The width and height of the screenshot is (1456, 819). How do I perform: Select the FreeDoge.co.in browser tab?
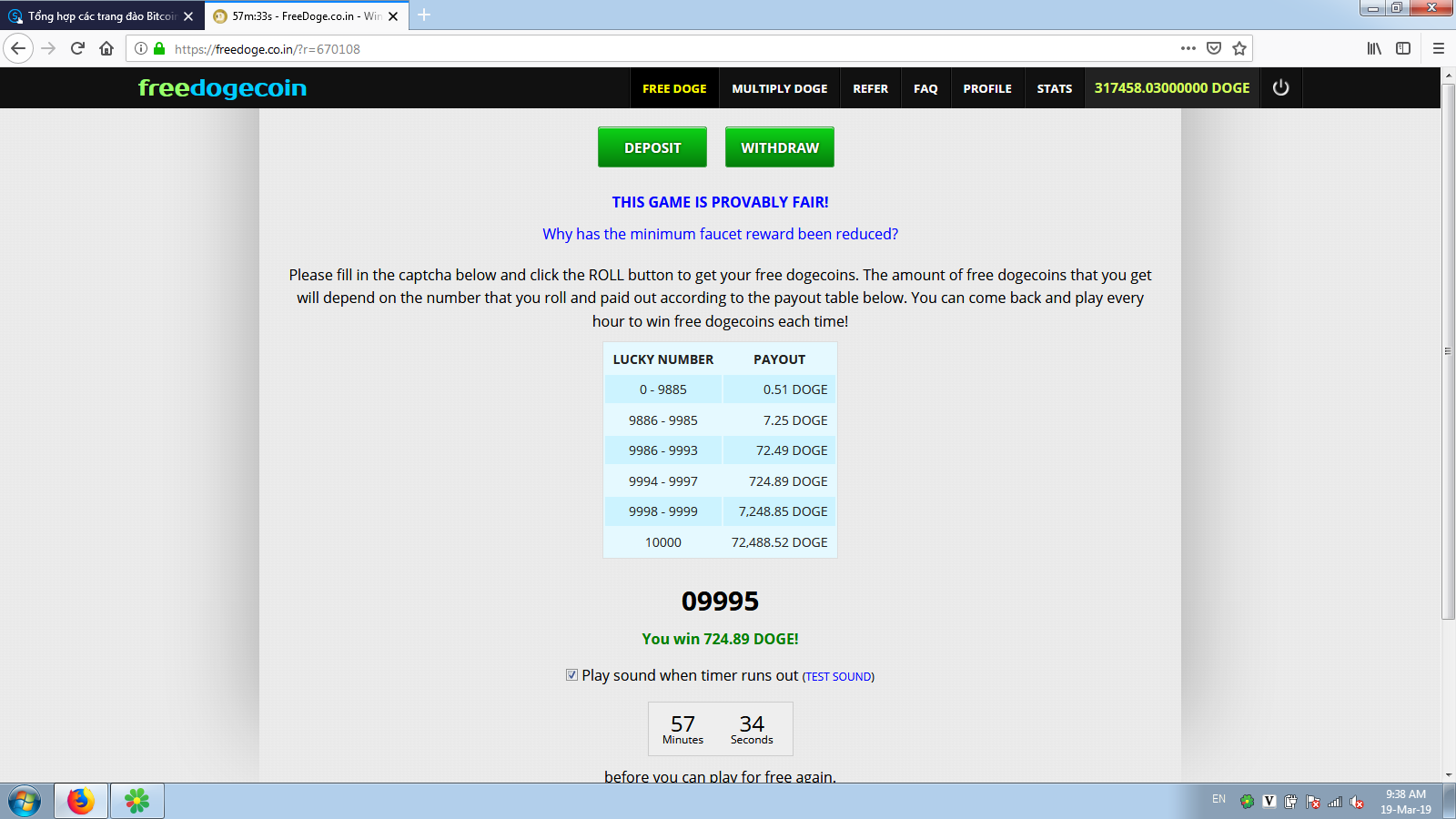[307, 16]
